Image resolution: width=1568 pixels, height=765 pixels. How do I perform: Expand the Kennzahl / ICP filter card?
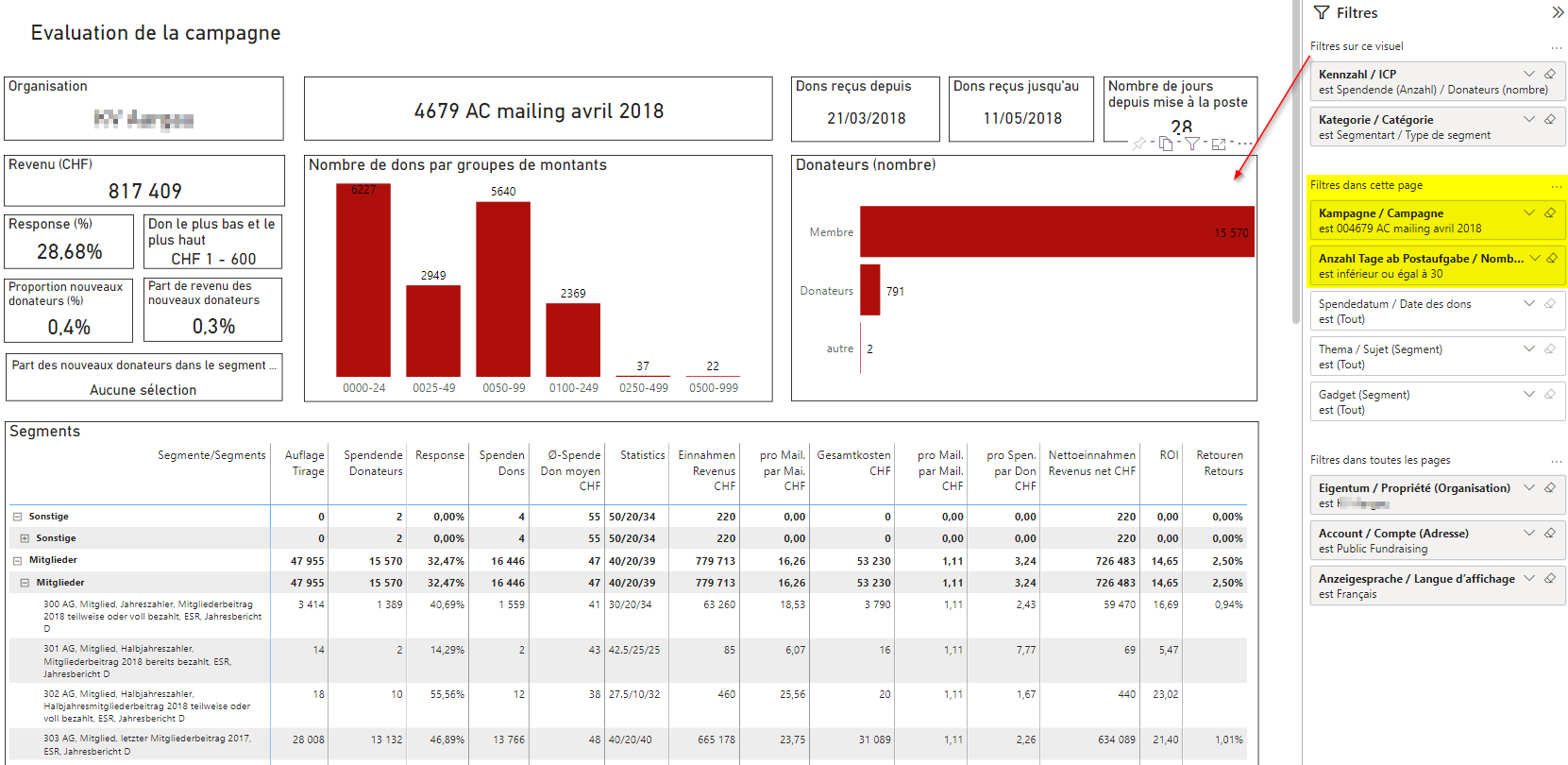coord(1529,74)
